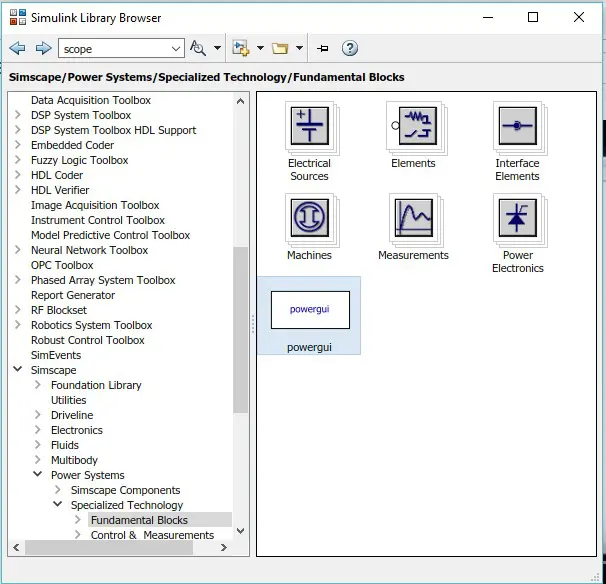Expand HDL Coder tree node
Viewport: 606px width, 584px height.
point(18,175)
